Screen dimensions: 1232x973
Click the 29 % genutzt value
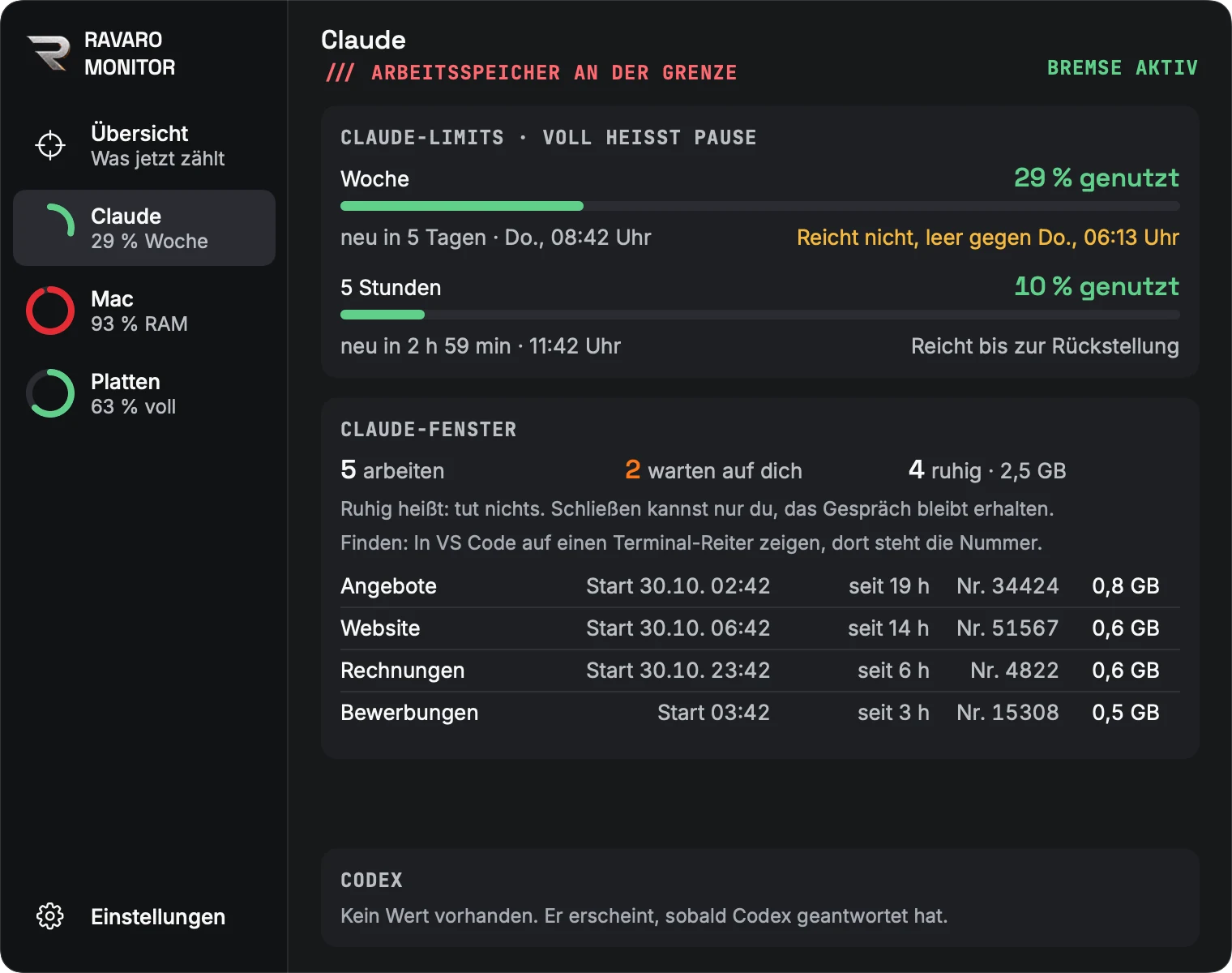click(x=1097, y=178)
